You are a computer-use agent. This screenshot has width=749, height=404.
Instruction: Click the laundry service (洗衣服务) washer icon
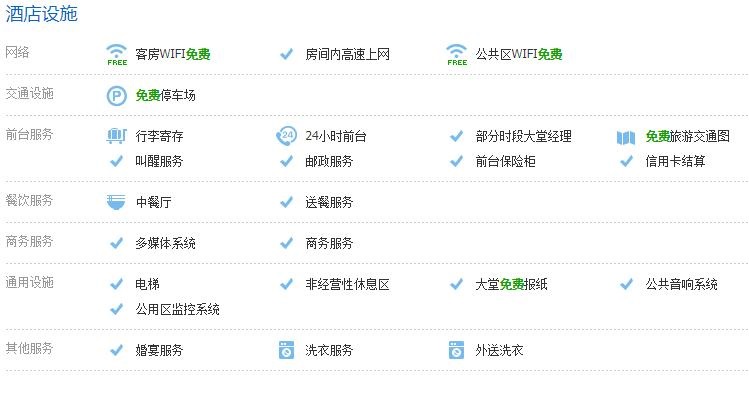(287, 351)
